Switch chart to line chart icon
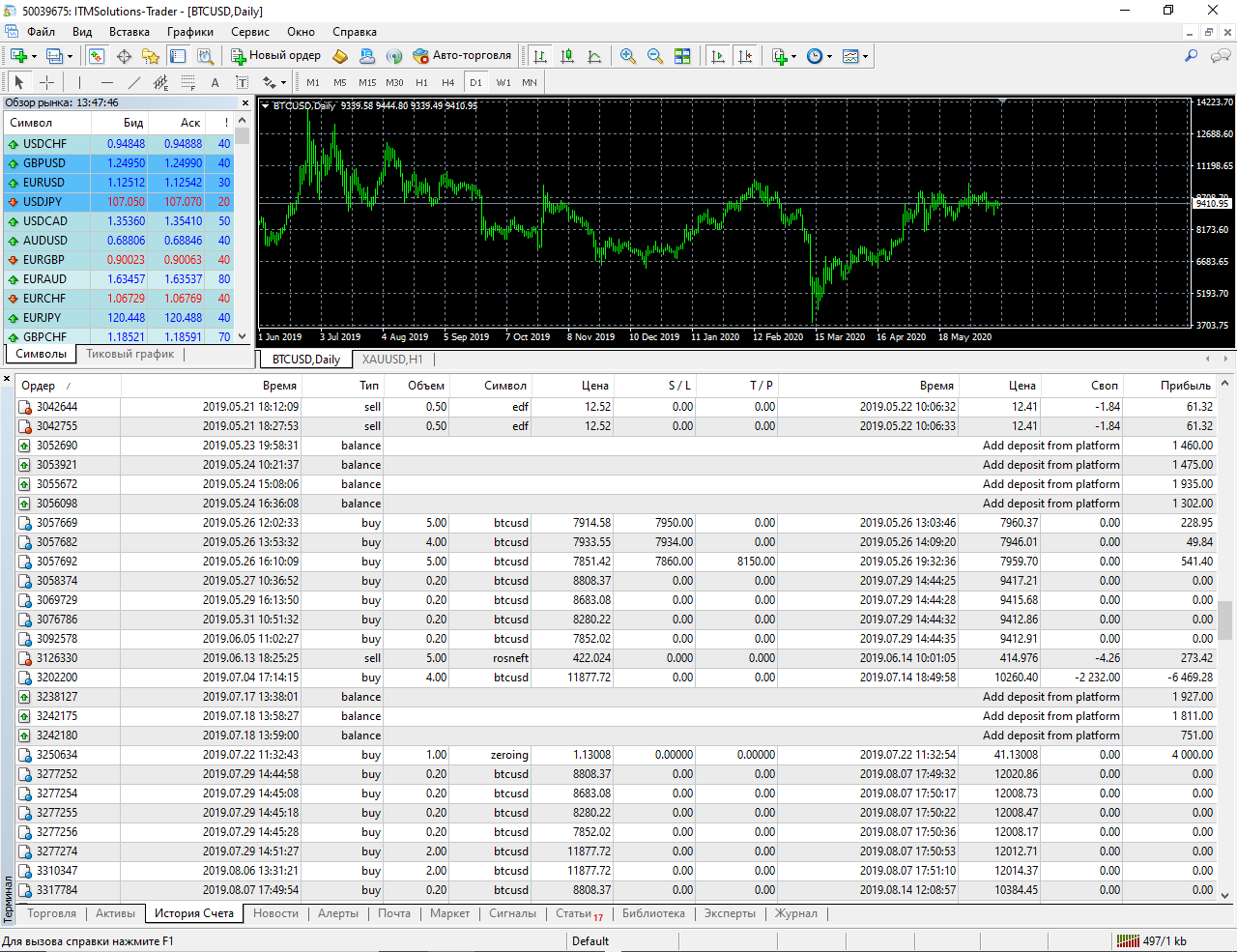The image size is (1237, 952). tap(594, 56)
